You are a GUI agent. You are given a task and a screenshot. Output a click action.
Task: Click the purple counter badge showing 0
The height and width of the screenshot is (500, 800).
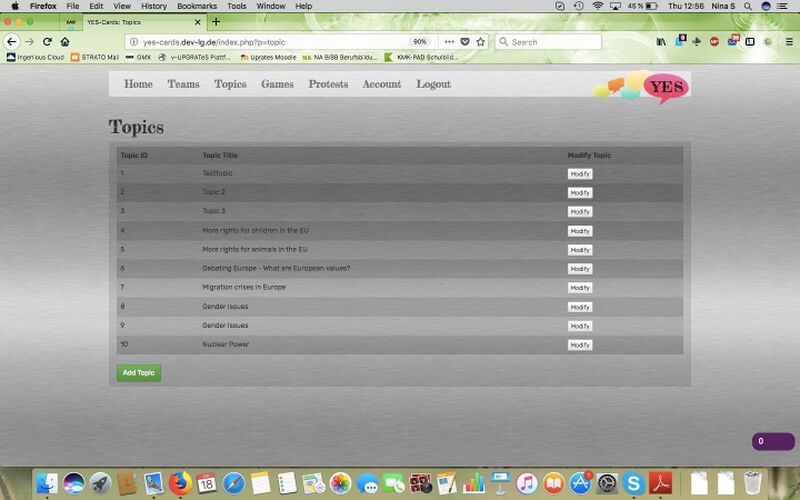(773, 441)
